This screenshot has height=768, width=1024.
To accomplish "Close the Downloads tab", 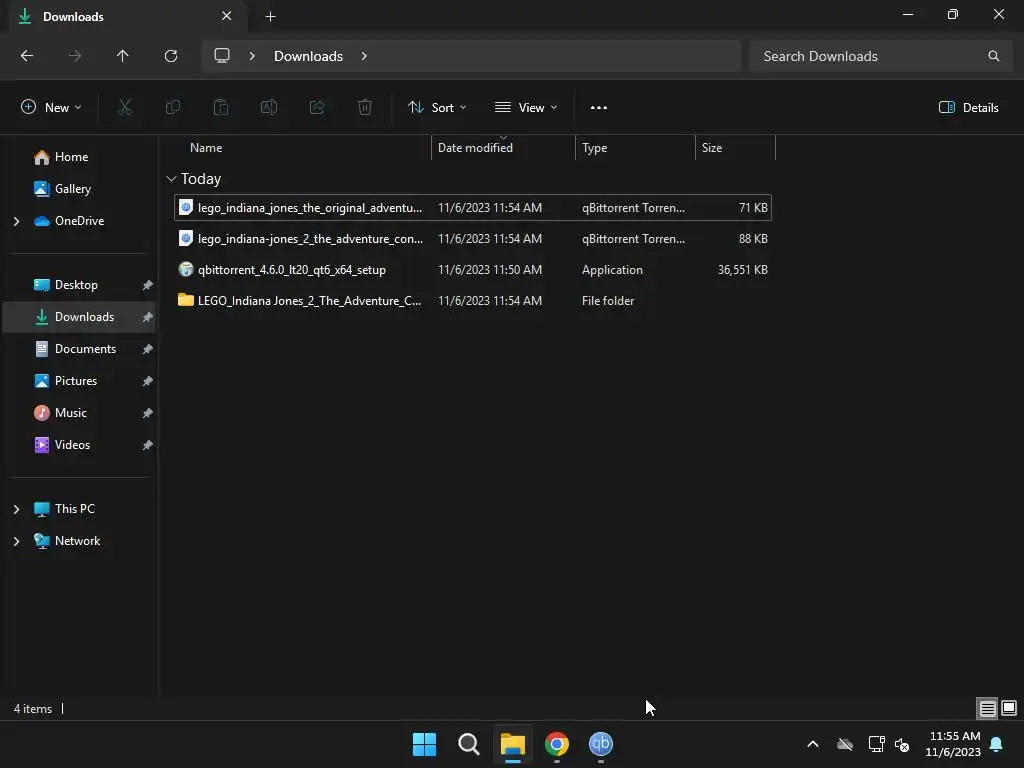I will pyautogui.click(x=227, y=16).
